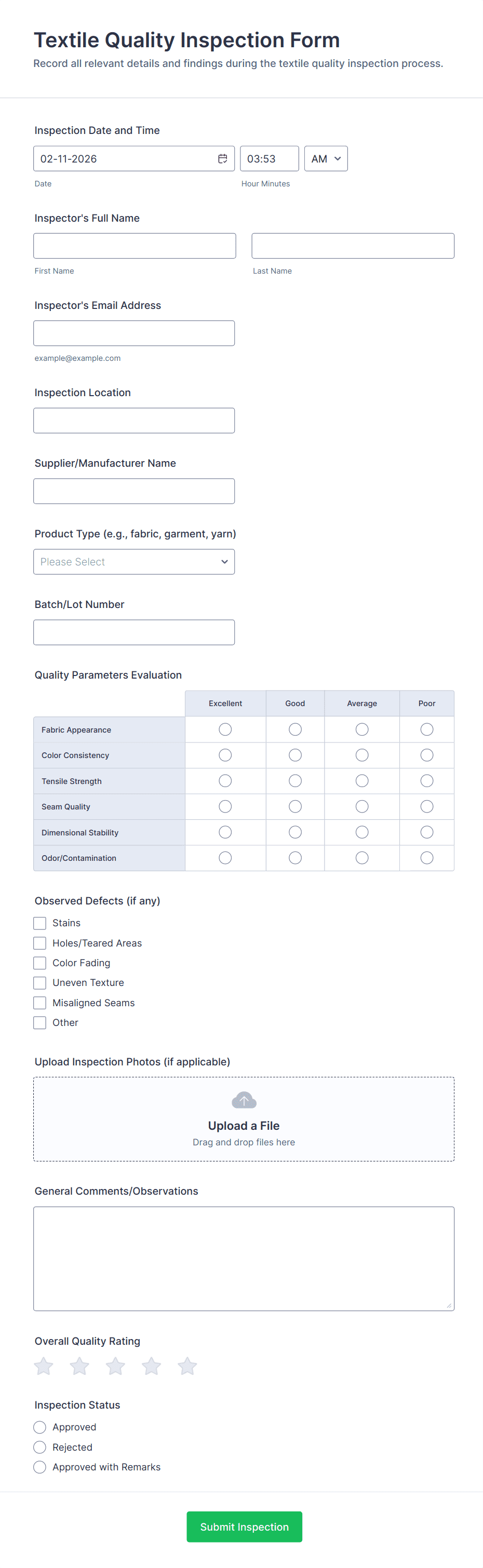Mark Fabric Appearance as Excellent
This screenshot has height=1568, width=483.
(x=225, y=729)
